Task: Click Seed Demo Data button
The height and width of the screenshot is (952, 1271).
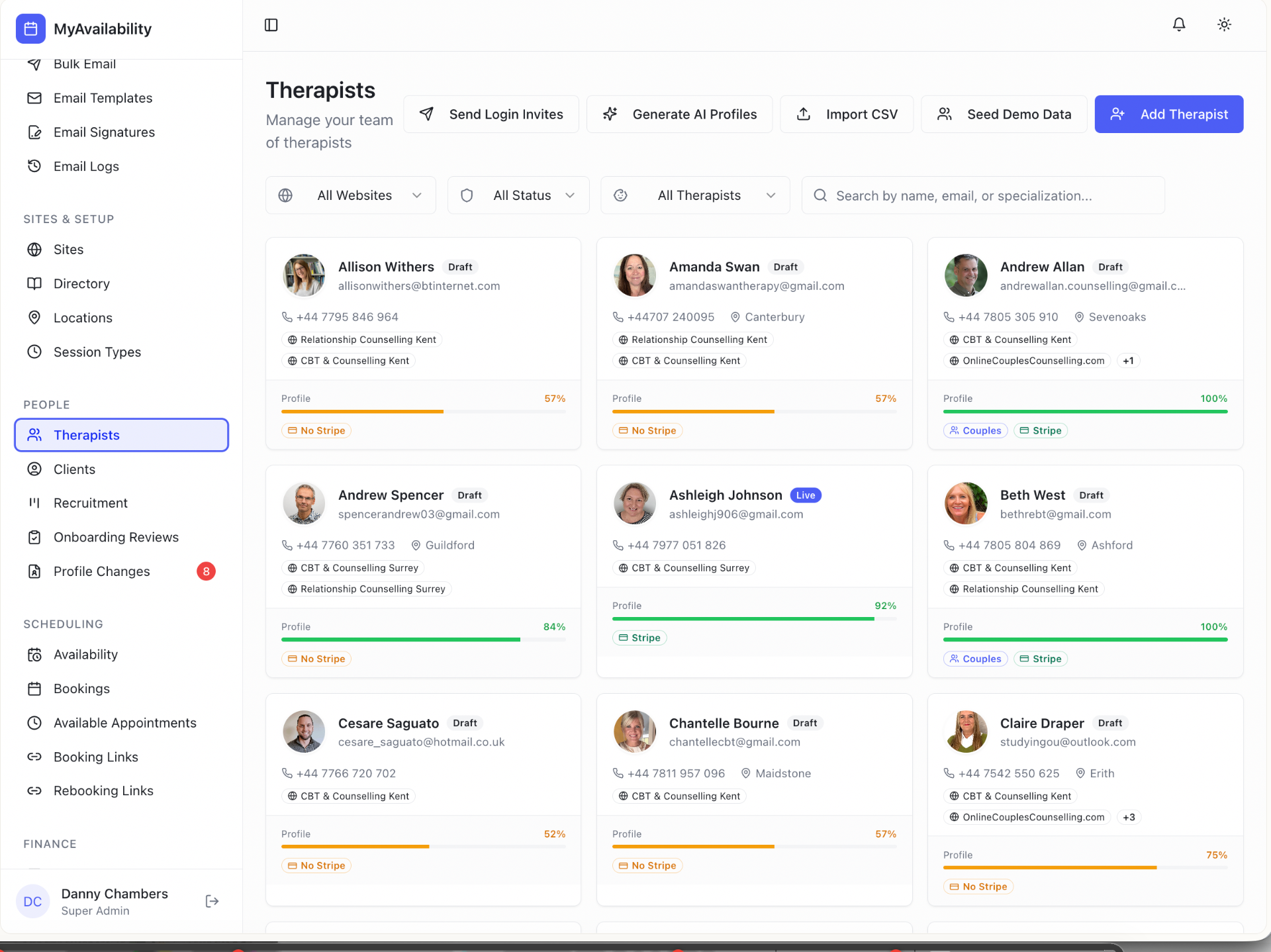Action: click(1004, 115)
